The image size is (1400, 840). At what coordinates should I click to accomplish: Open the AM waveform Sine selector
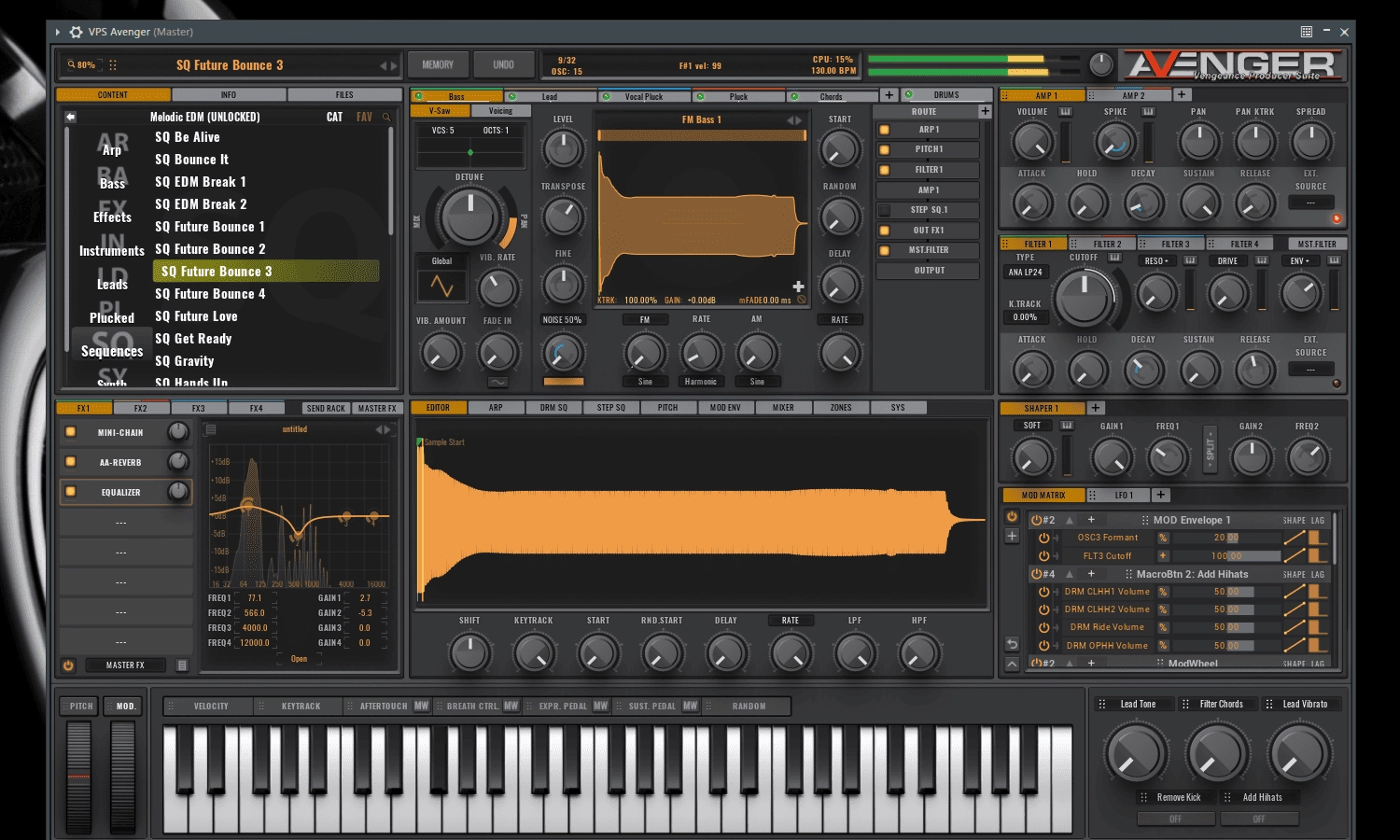[x=757, y=382]
